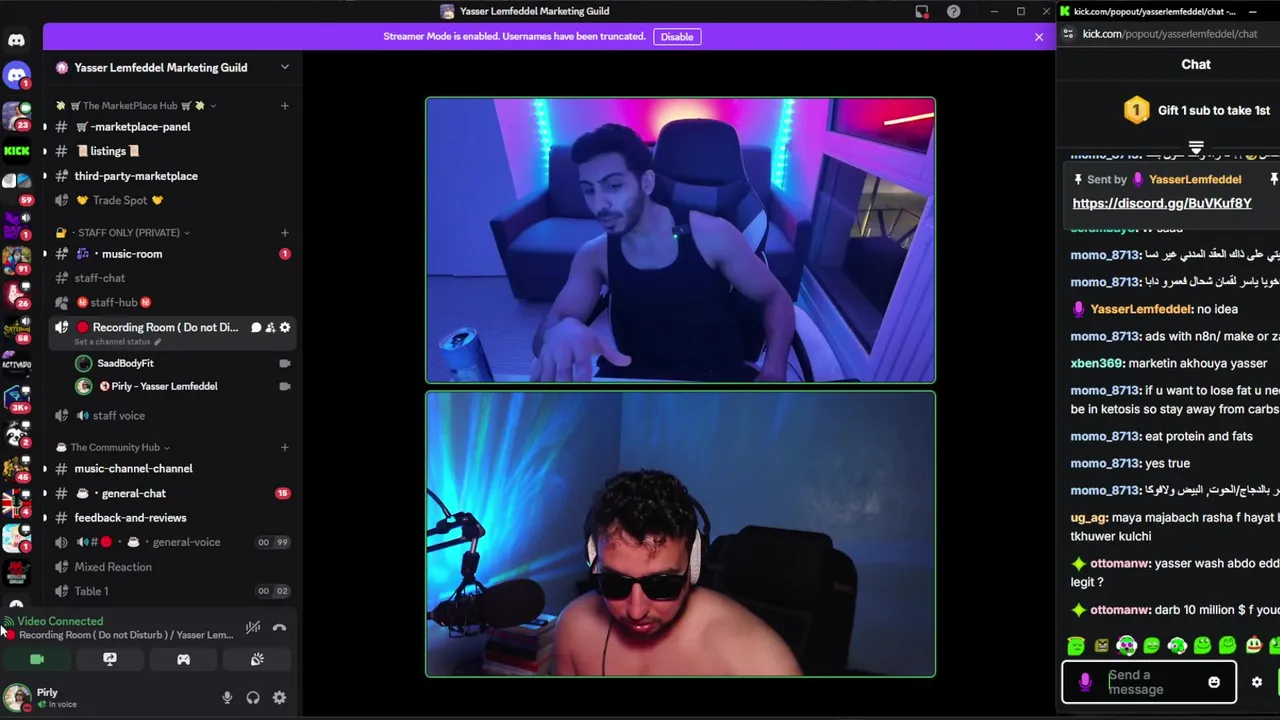Open the soundboard in Discord voice panel
Image resolution: width=1280 pixels, height=720 pixels.
point(257,660)
